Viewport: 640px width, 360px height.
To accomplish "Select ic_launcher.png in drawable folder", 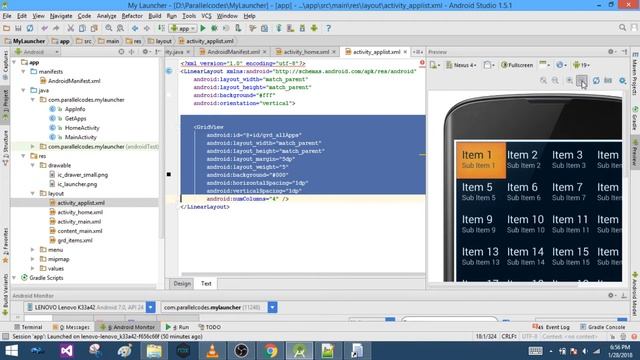I will (73, 184).
